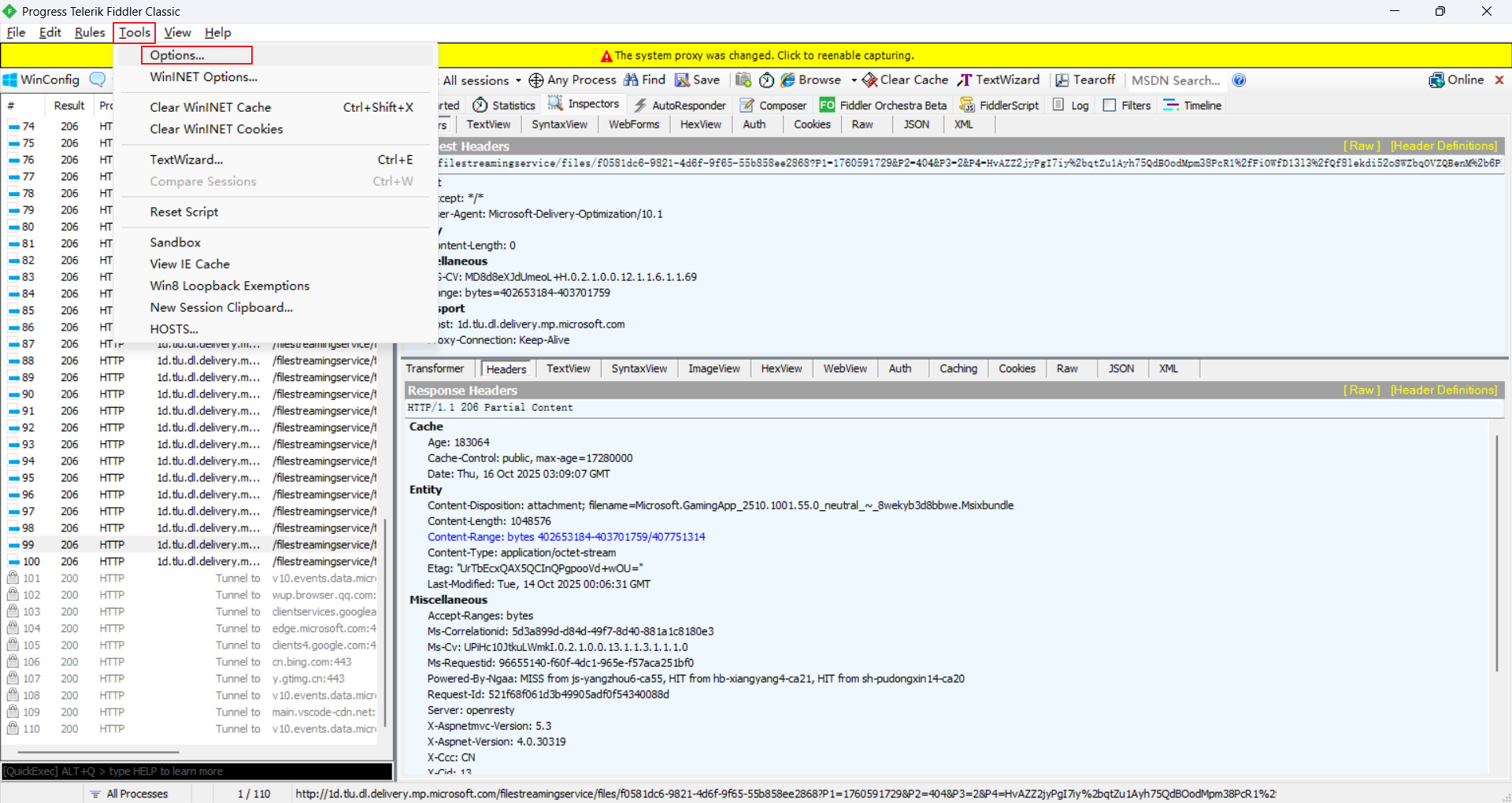The width and height of the screenshot is (1512, 803).
Task: Click the Save sessions icon
Action: coord(682,80)
